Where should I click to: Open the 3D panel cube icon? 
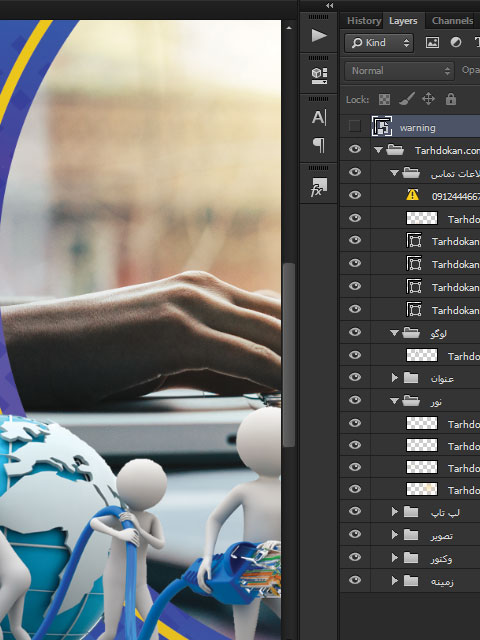pos(319,76)
